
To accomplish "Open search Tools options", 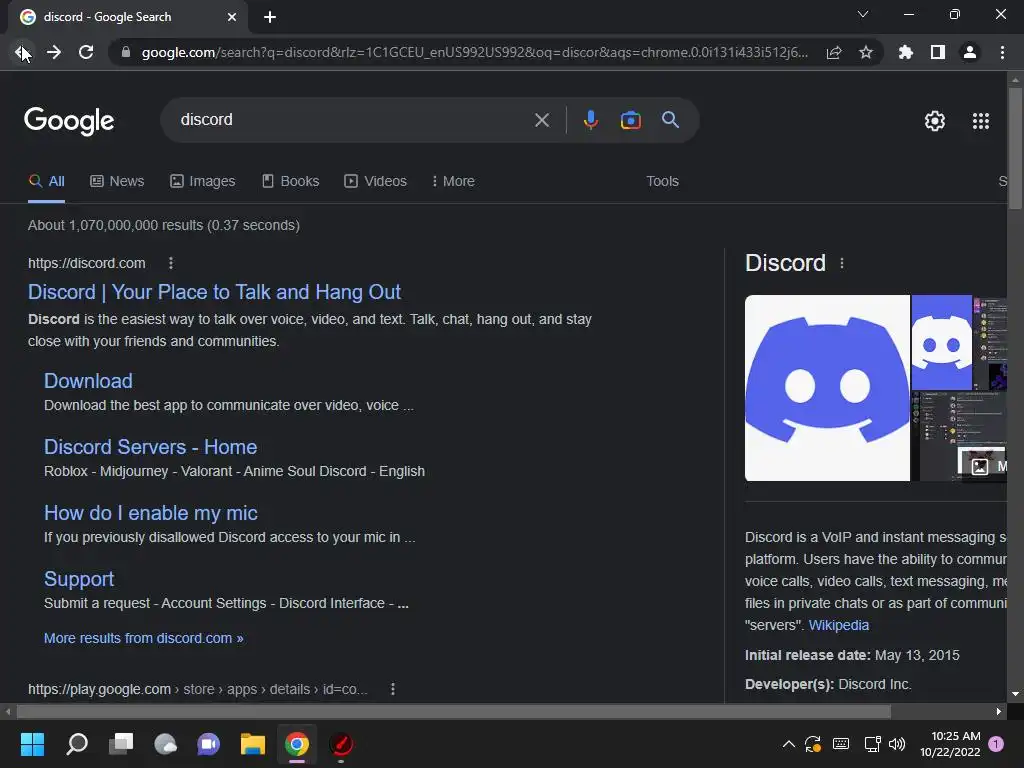I will point(662,182).
